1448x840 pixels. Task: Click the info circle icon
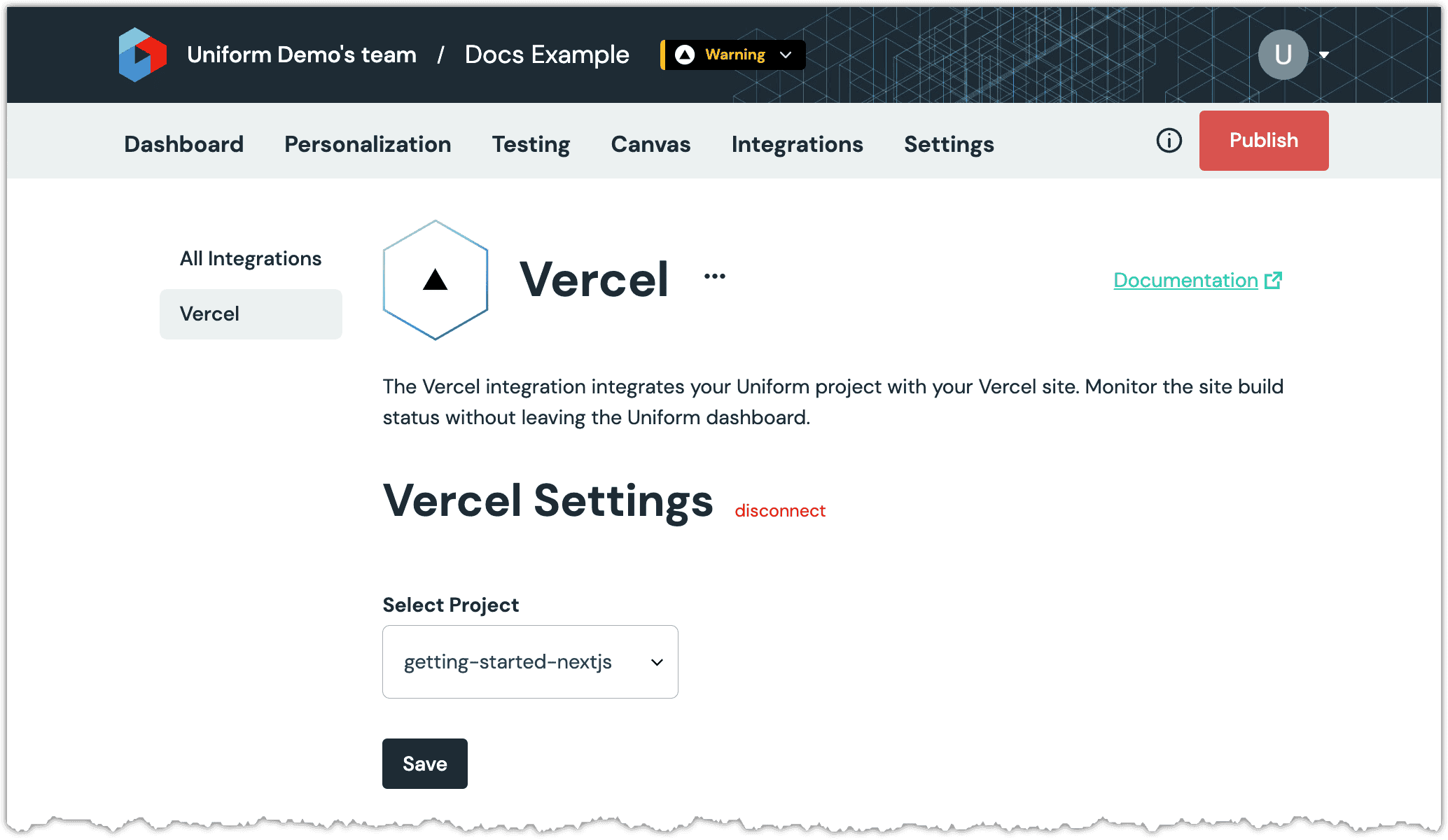pos(1169,141)
